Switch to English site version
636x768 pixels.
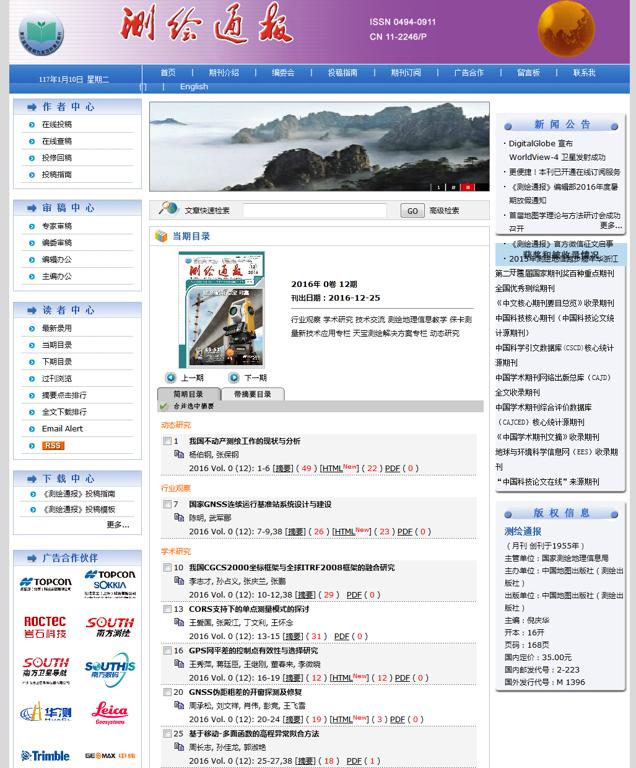tap(194, 87)
